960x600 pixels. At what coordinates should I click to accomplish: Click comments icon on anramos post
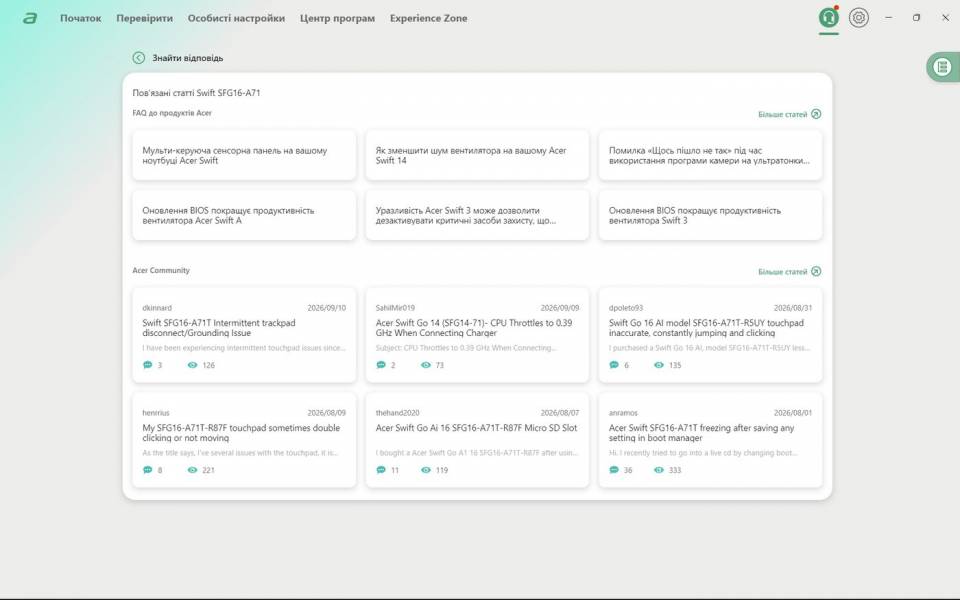[614, 470]
